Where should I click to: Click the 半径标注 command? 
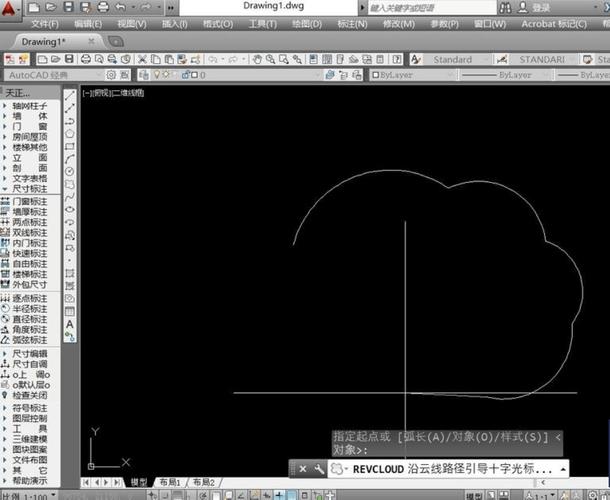pyautogui.click(x=25, y=309)
